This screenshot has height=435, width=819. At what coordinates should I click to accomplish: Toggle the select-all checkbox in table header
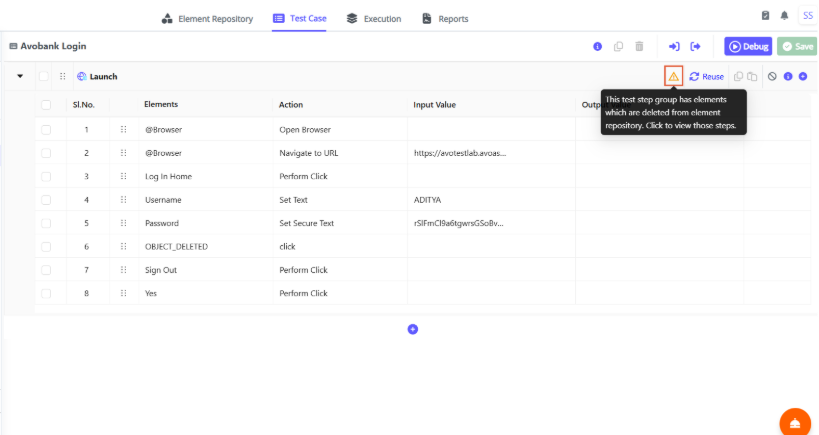pyautogui.click(x=46, y=105)
